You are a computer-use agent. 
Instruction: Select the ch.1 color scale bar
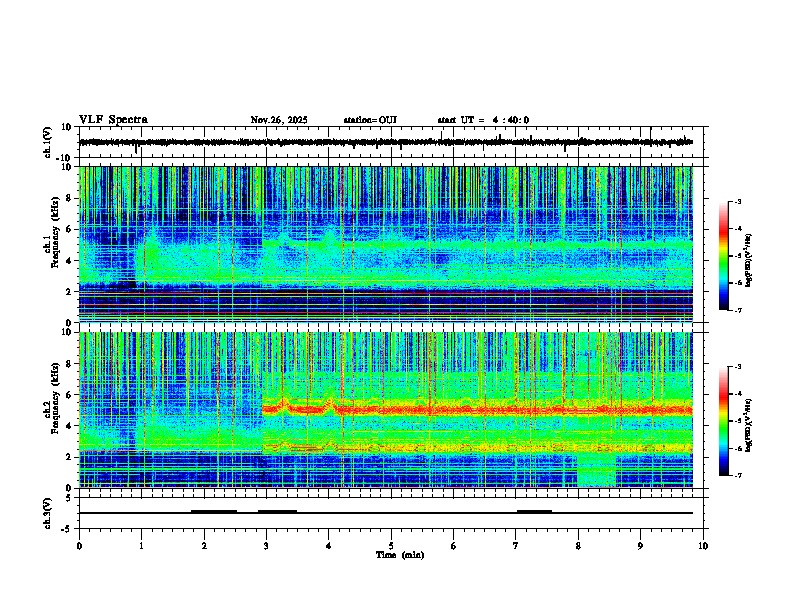pyautogui.click(x=723, y=256)
